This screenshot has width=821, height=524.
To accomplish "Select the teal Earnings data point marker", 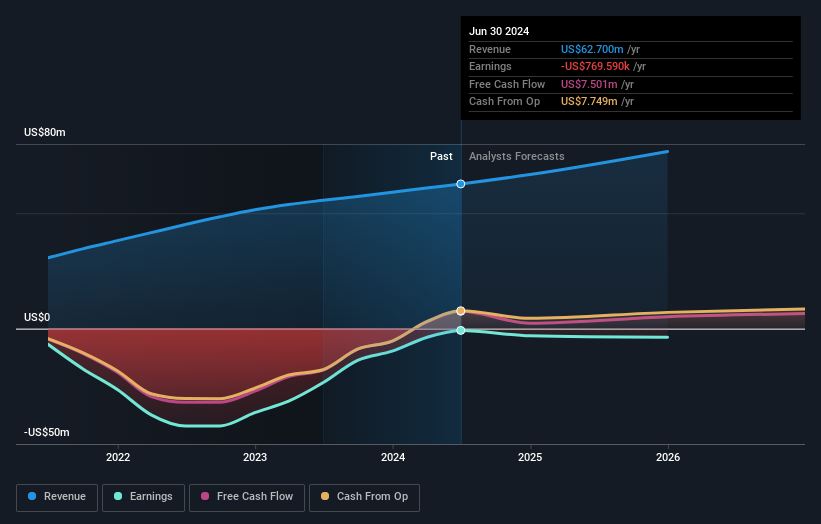I will coord(461,330).
